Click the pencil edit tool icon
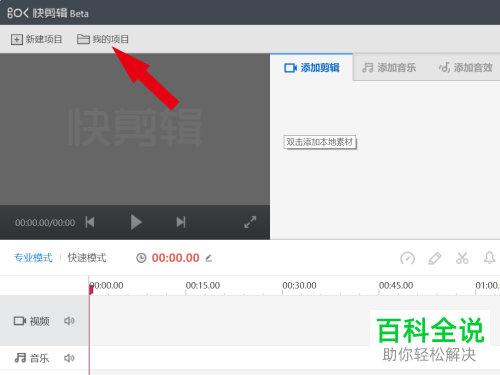Image resolution: width=500 pixels, height=375 pixels. coord(435,258)
